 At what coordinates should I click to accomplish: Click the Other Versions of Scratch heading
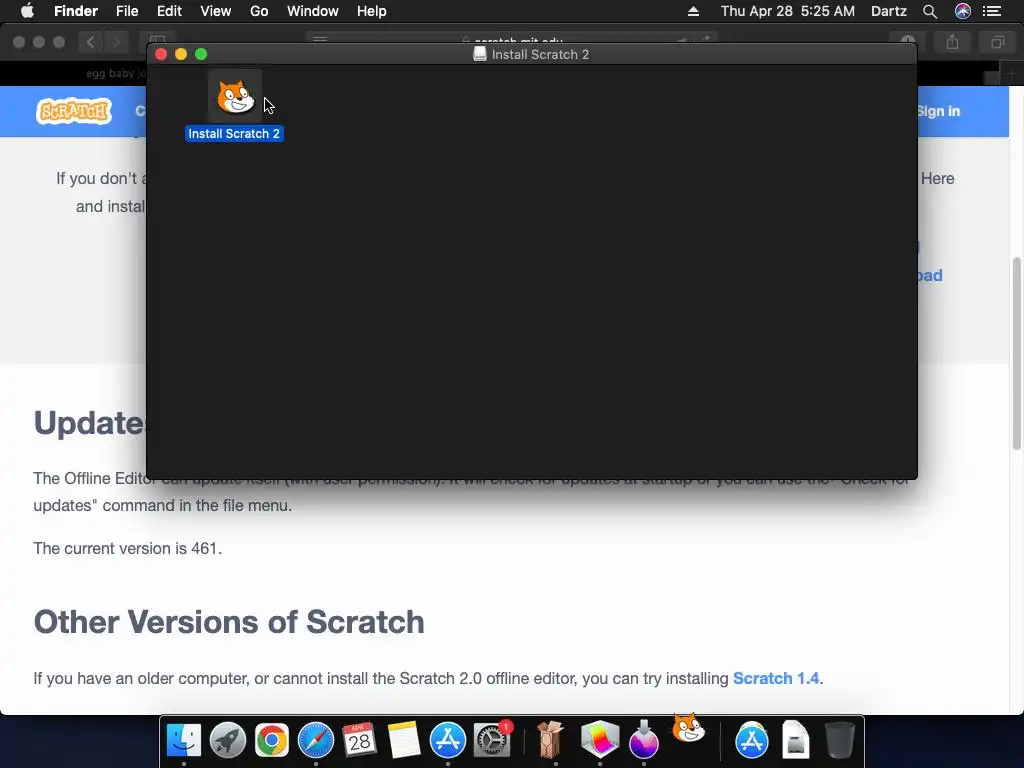[229, 621]
